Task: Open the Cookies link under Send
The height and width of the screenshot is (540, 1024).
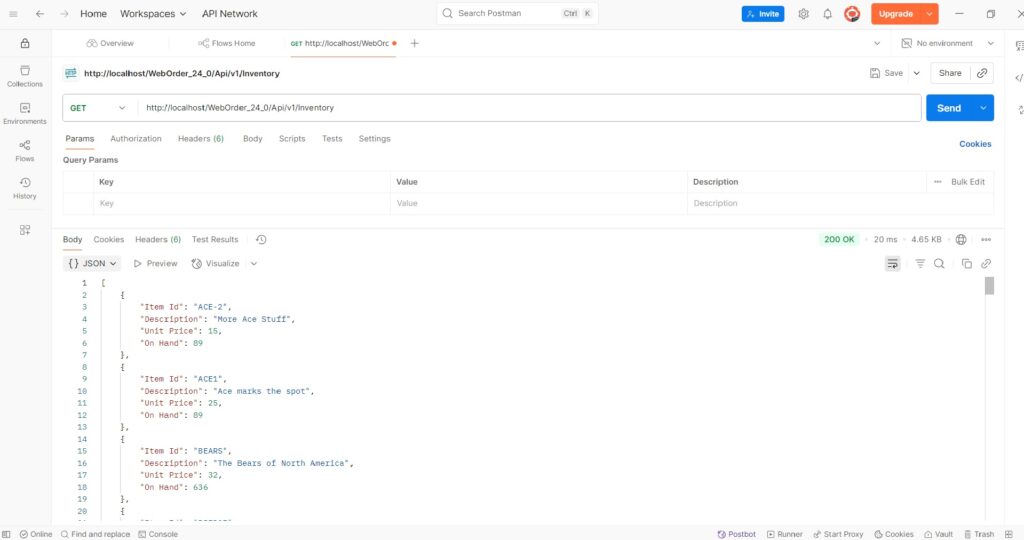Action: [975, 144]
